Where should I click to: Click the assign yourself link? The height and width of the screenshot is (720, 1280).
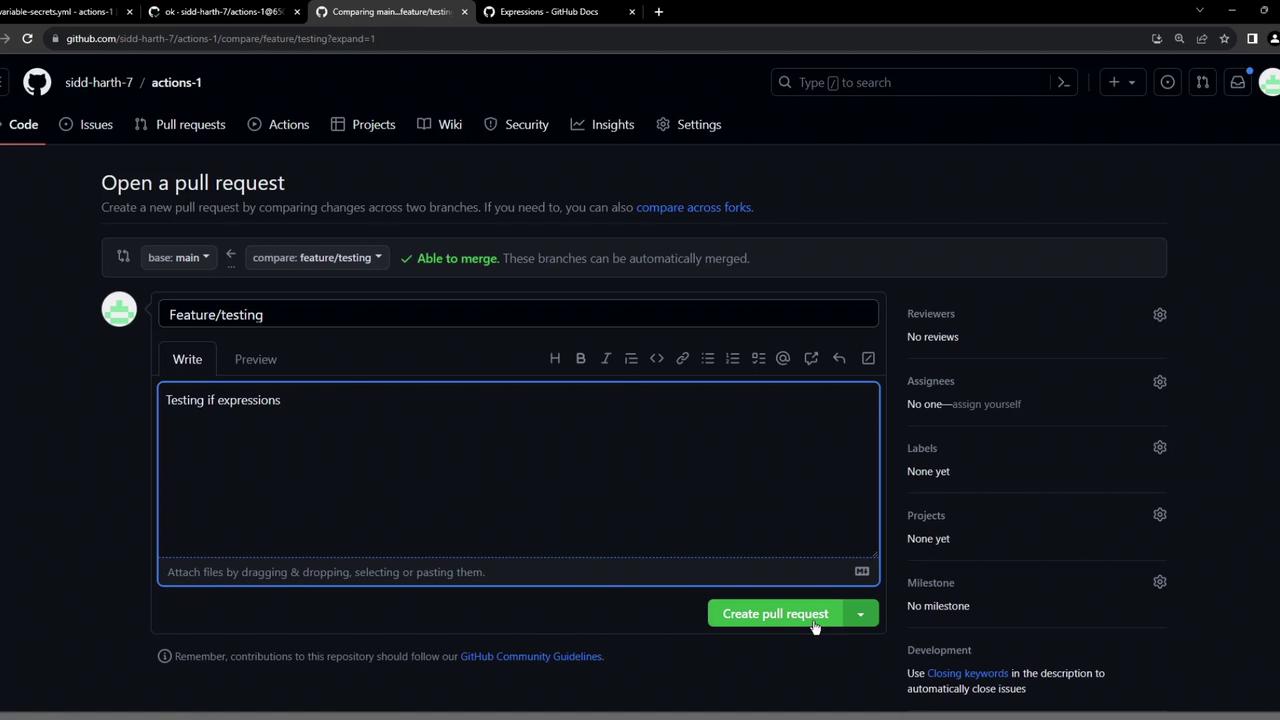click(x=986, y=404)
